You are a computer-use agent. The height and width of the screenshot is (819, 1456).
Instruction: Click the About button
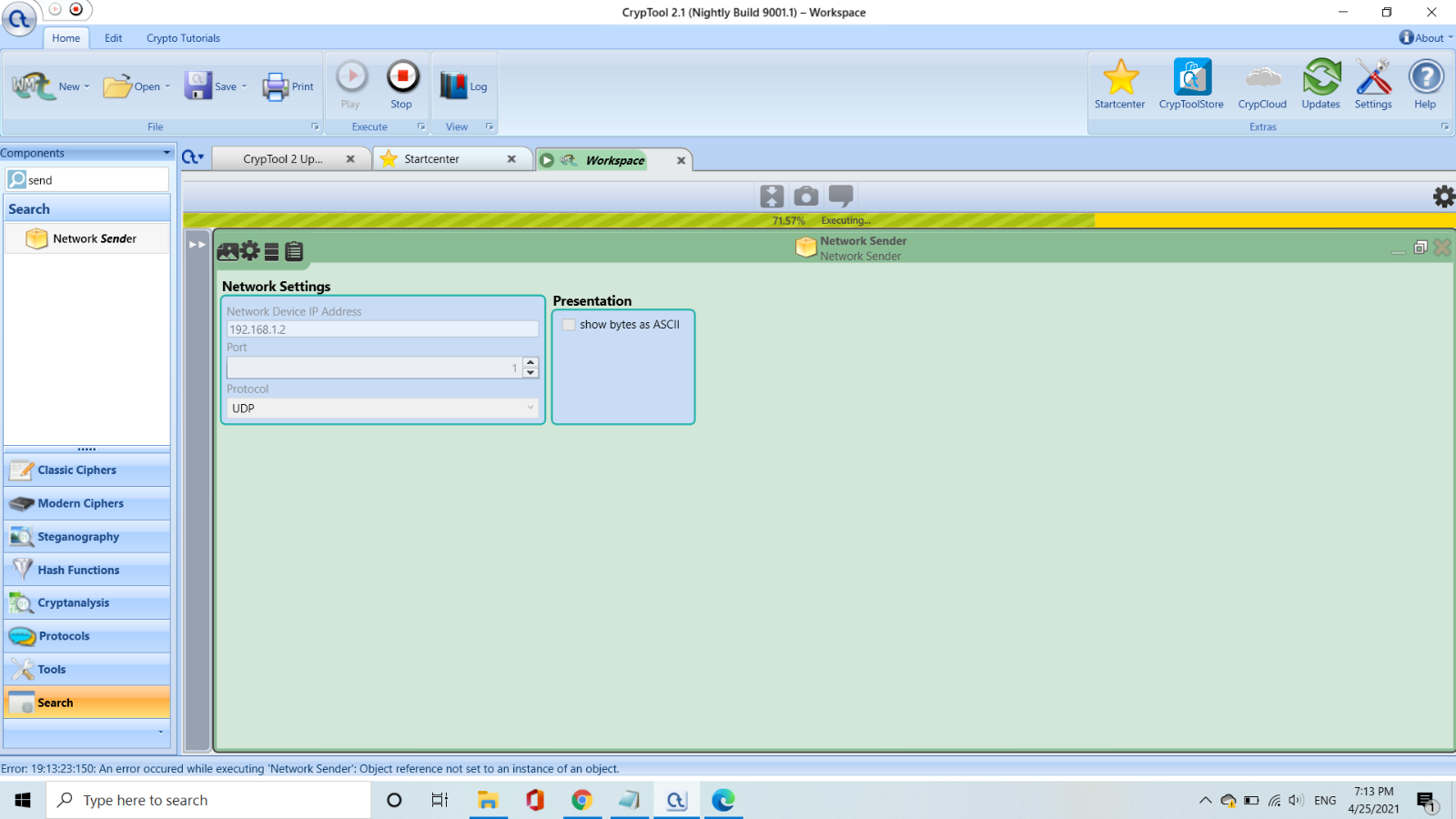click(x=1426, y=37)
